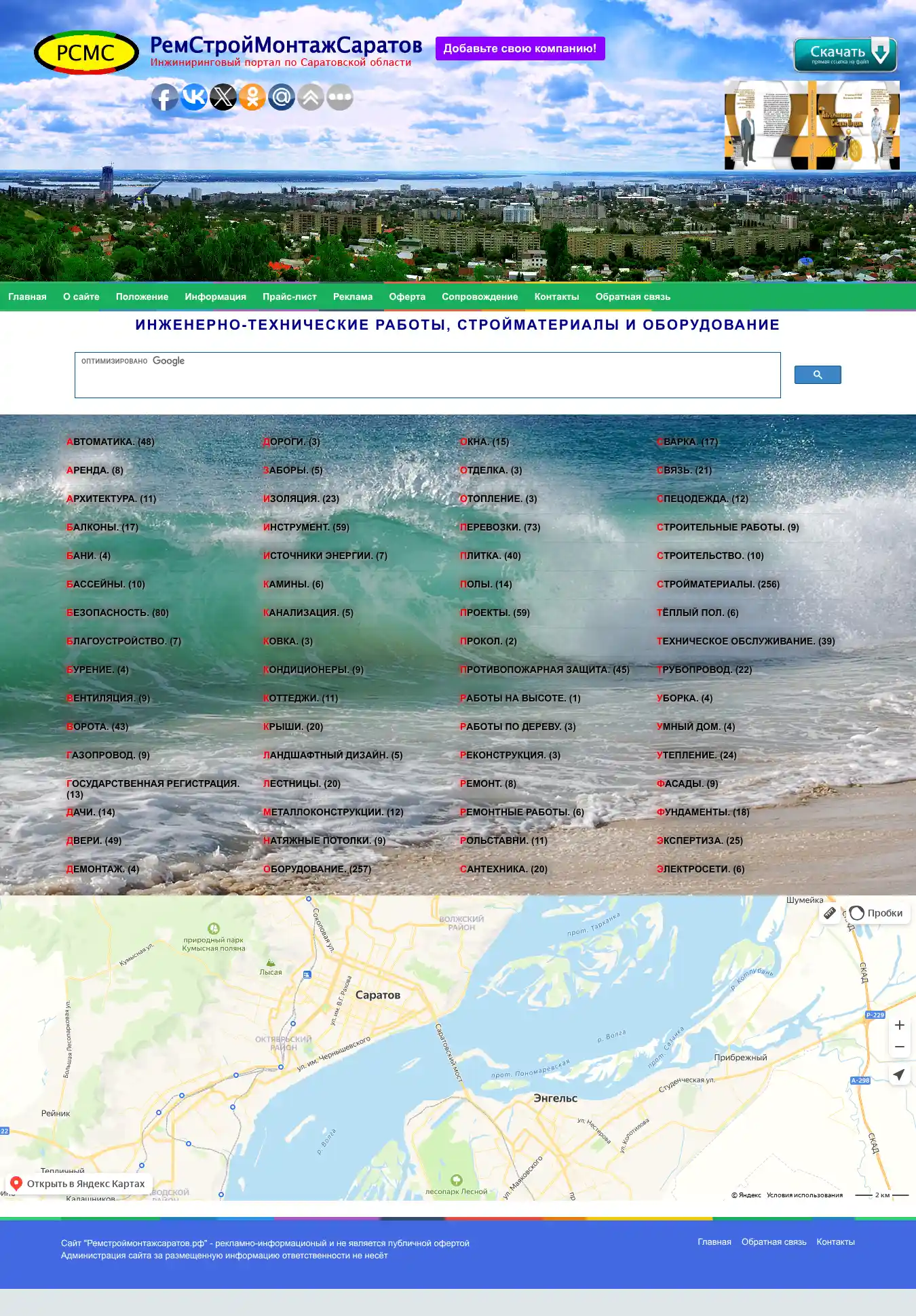Click the Скачать download banner
Viewport: 916px width, 1316px height.
tap(845, 55)
